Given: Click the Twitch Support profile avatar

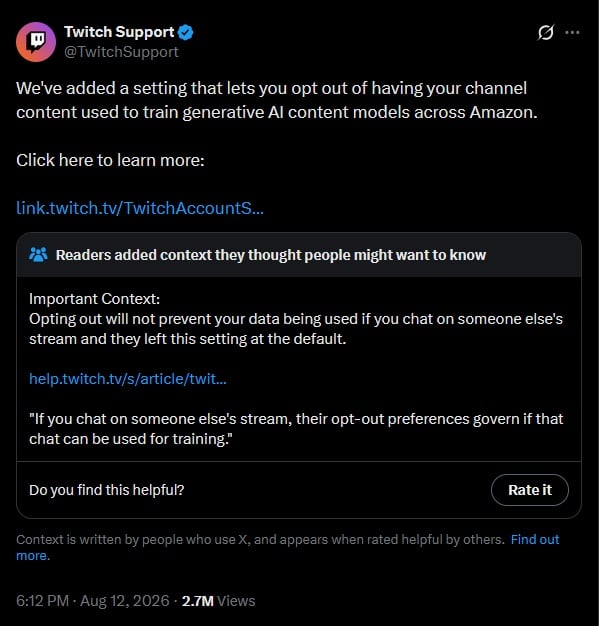Looking at the screenshot, I should click(36, 42).
